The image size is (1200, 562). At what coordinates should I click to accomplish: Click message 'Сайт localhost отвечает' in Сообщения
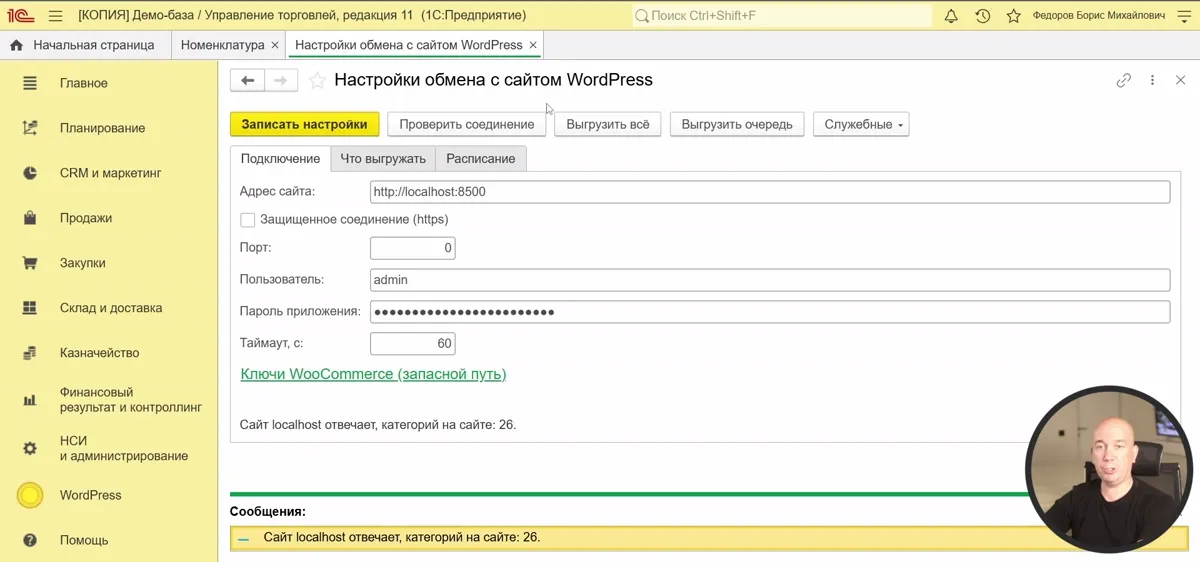[402, 537]
